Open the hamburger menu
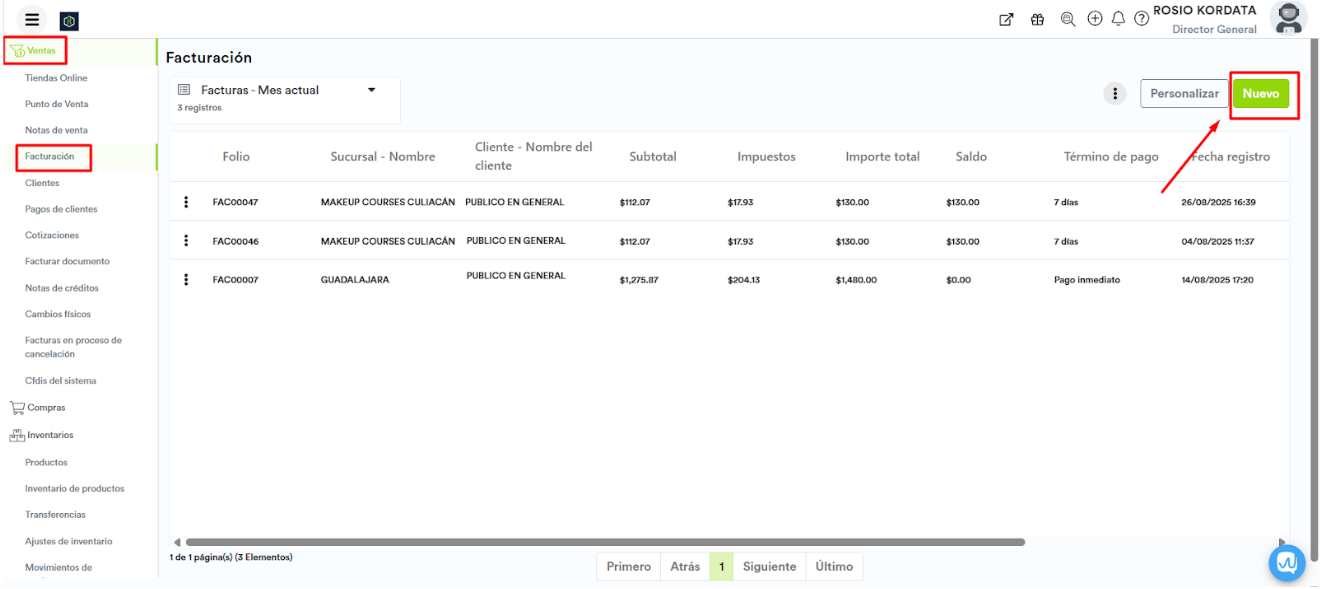The image size is (1323, 589). 33,20
